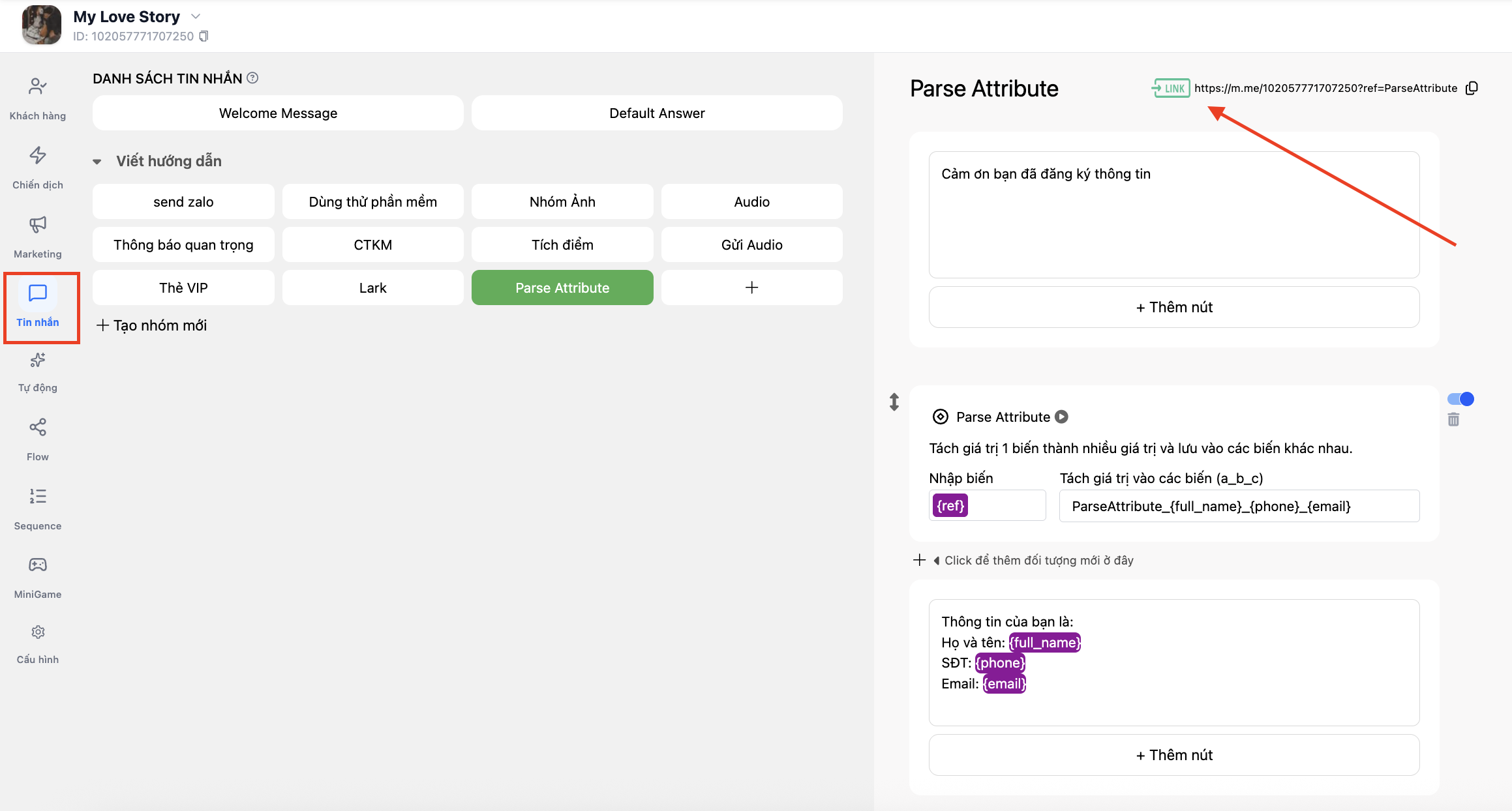Click the green LINK badge icon
The height and width of the screenshot is (811, 1512).
click(x=1171, y=88)
